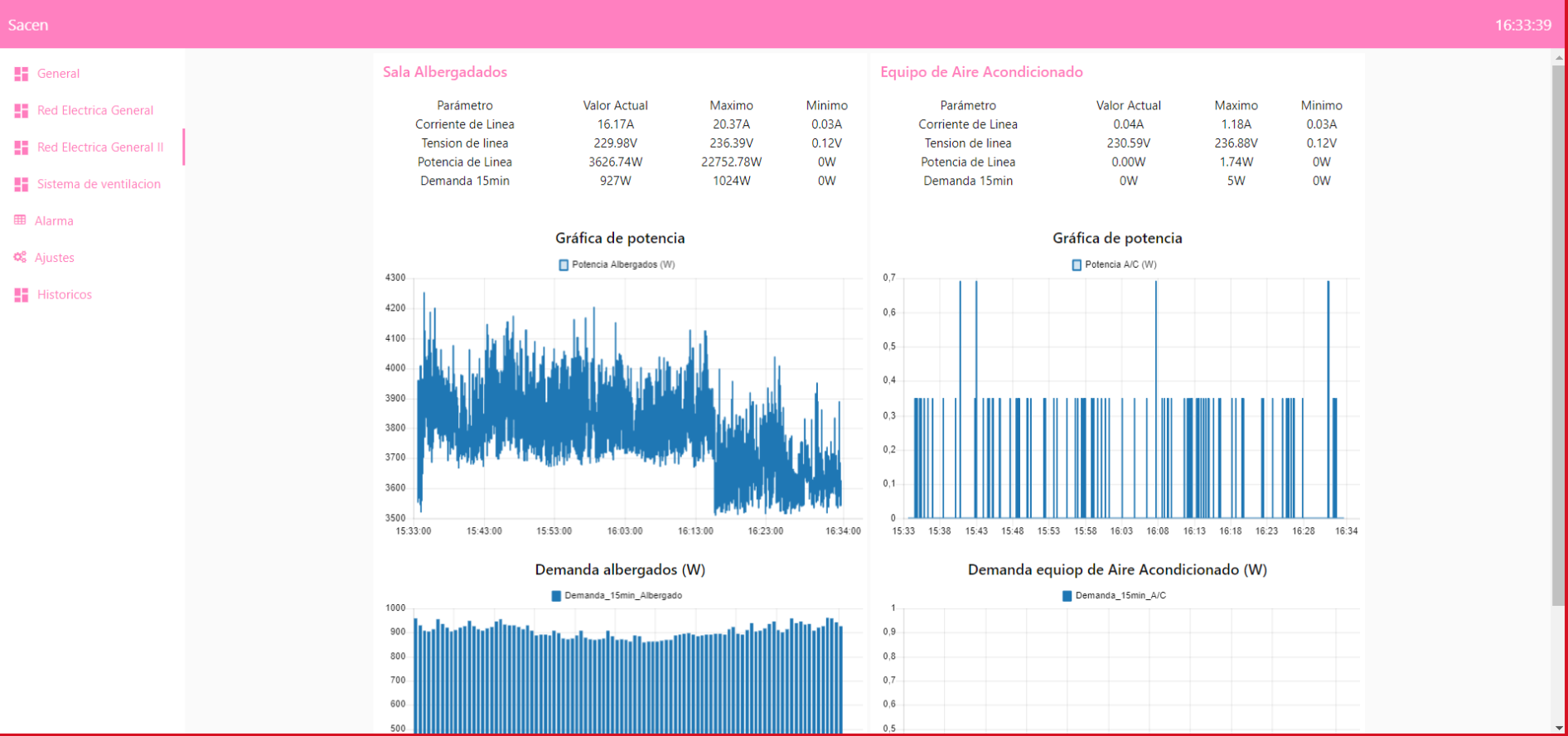Go to Sistema de ventilacion
This screenshot has width=1568, height=736.
point(99,184)
